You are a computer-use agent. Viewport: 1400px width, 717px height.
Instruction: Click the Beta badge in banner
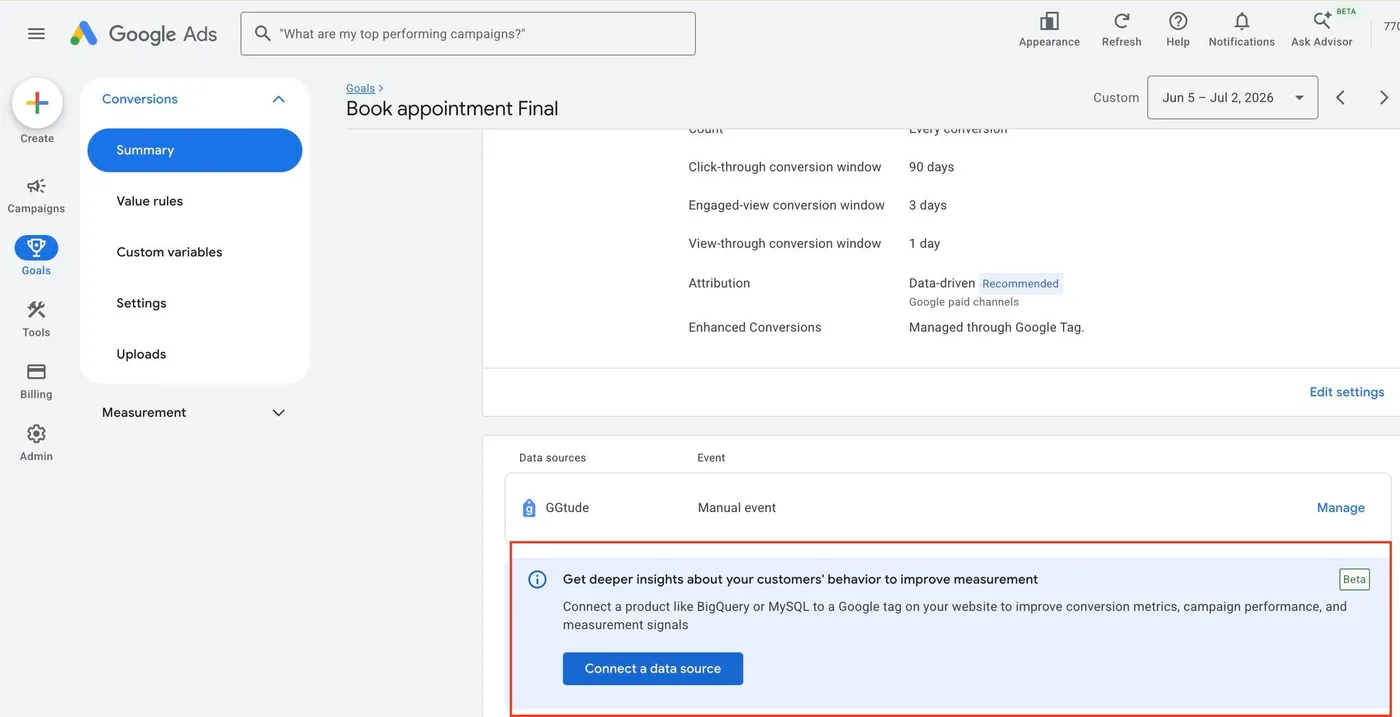click(1354, 579)
